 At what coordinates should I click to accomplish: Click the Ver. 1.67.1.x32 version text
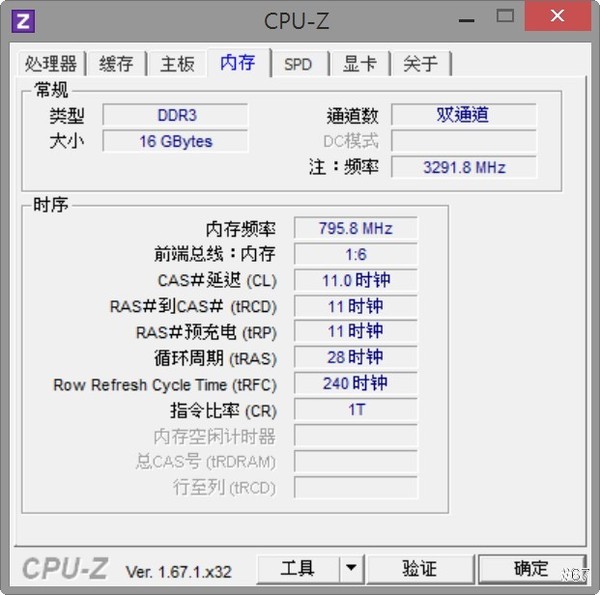179,572
